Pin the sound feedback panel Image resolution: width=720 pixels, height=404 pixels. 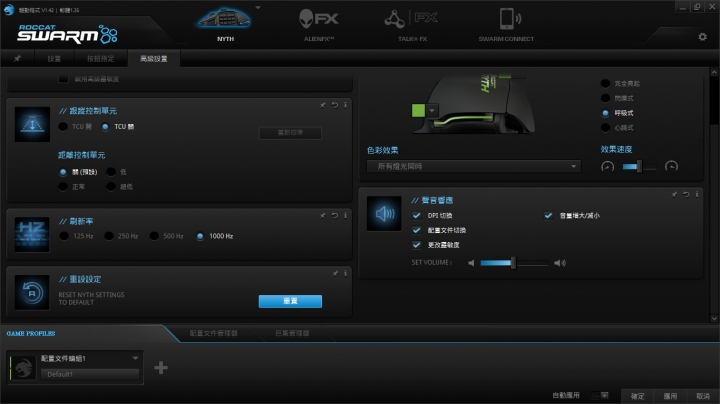[674, 195]
